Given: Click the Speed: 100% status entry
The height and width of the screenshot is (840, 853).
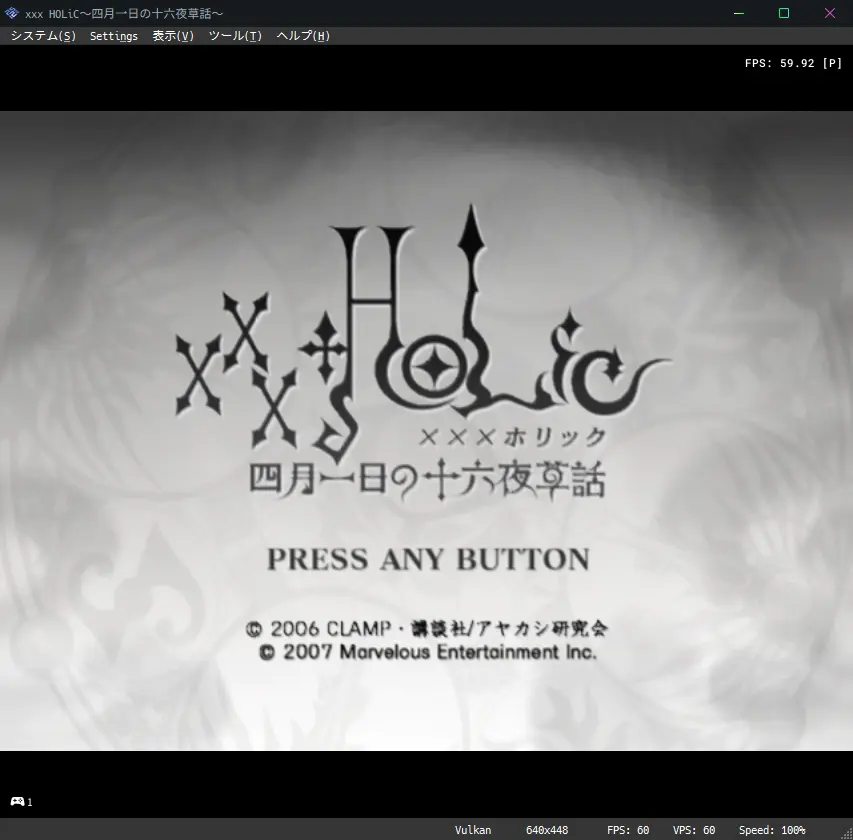Looking at the screenshot, I should click(x=771, y=830).
